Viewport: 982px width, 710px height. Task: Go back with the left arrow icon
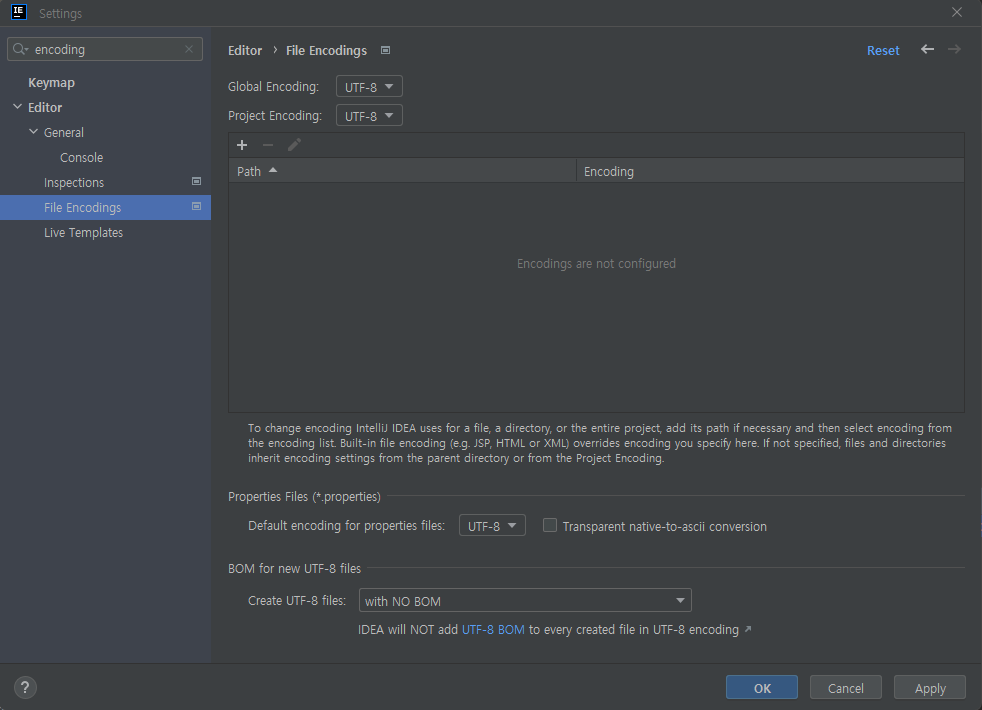point(928,49)
